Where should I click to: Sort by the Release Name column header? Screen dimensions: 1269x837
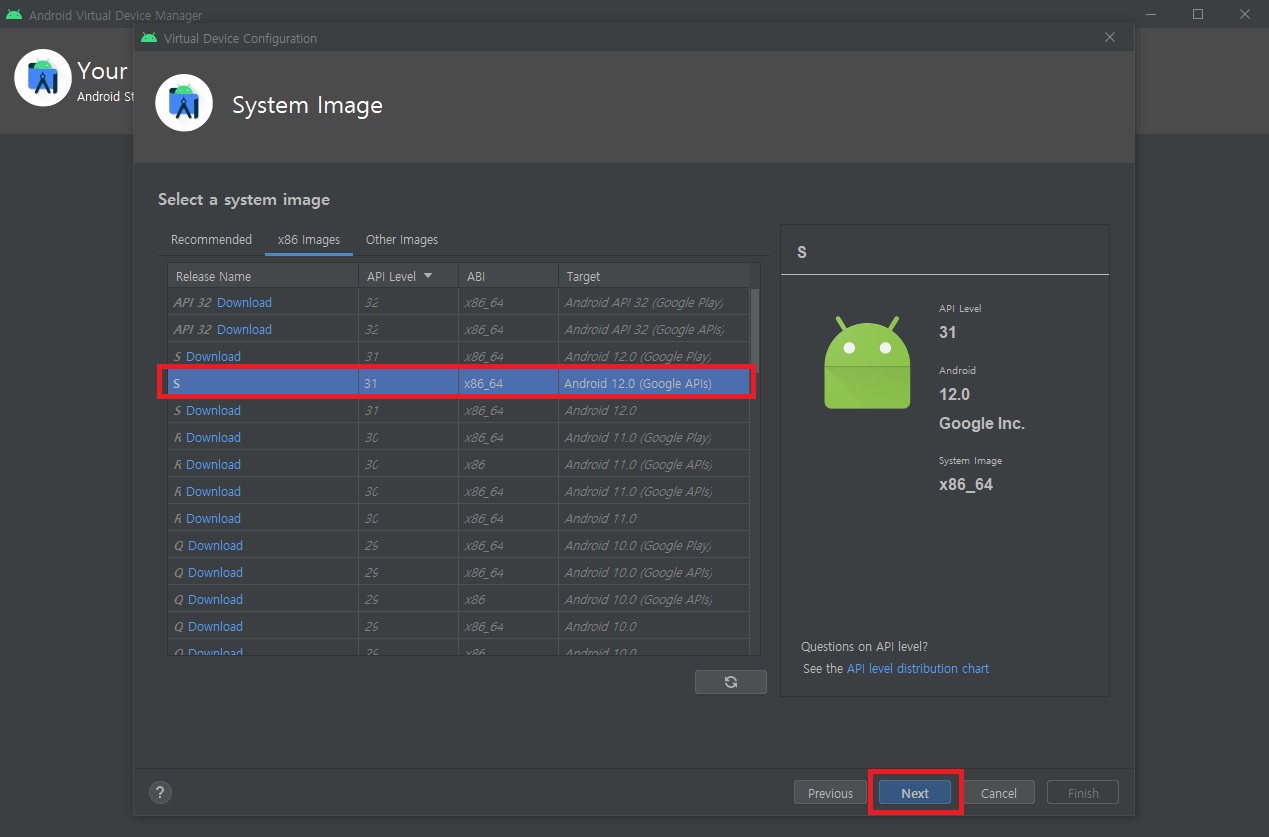(263, 276)
